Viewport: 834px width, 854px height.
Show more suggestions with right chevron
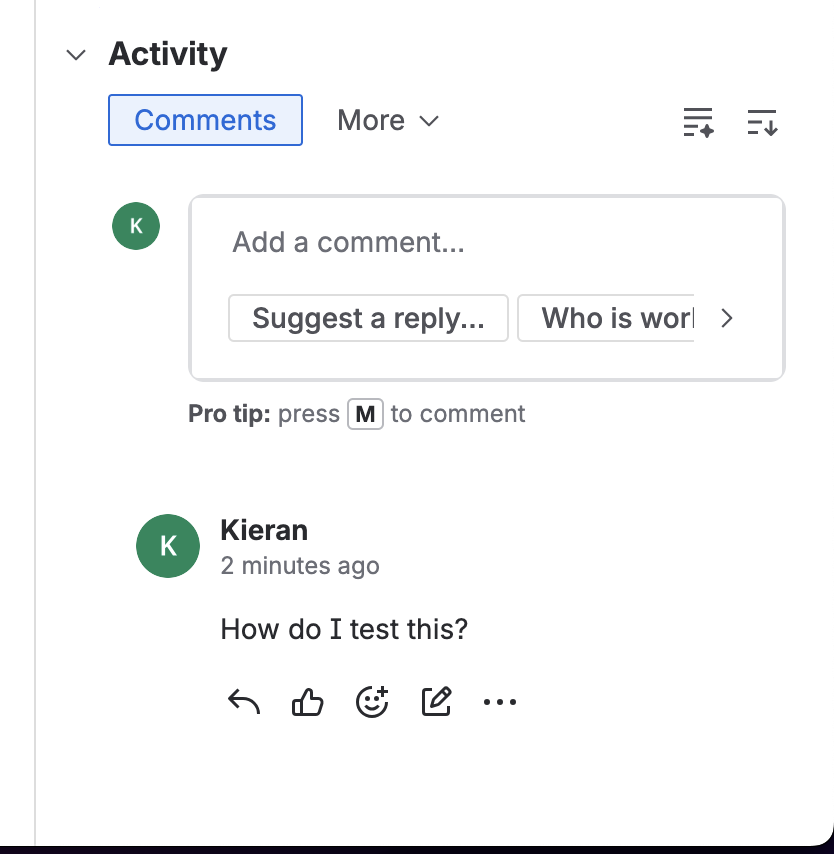pos(727,318)
